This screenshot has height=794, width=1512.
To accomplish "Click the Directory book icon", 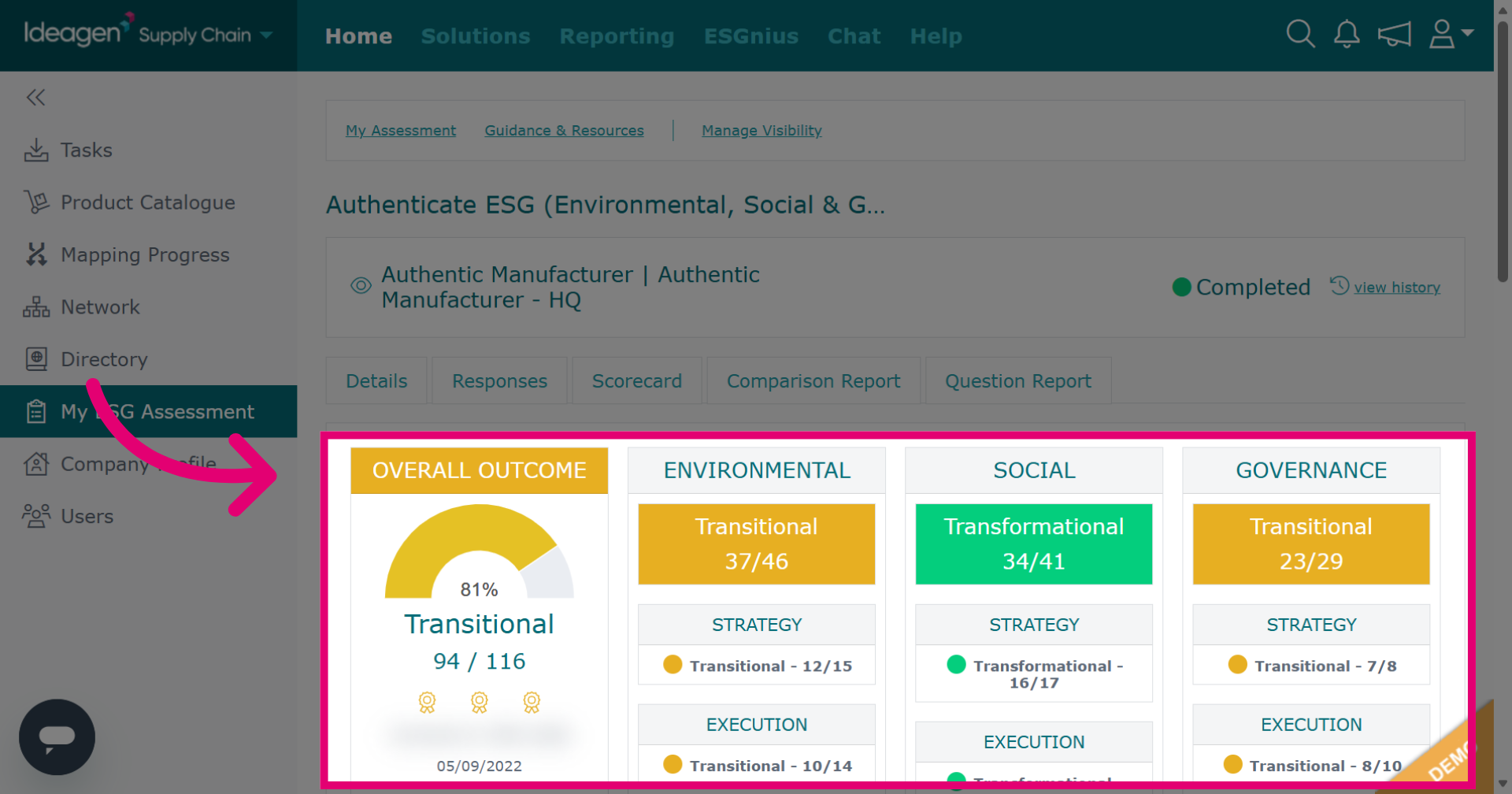I will 36,359.
